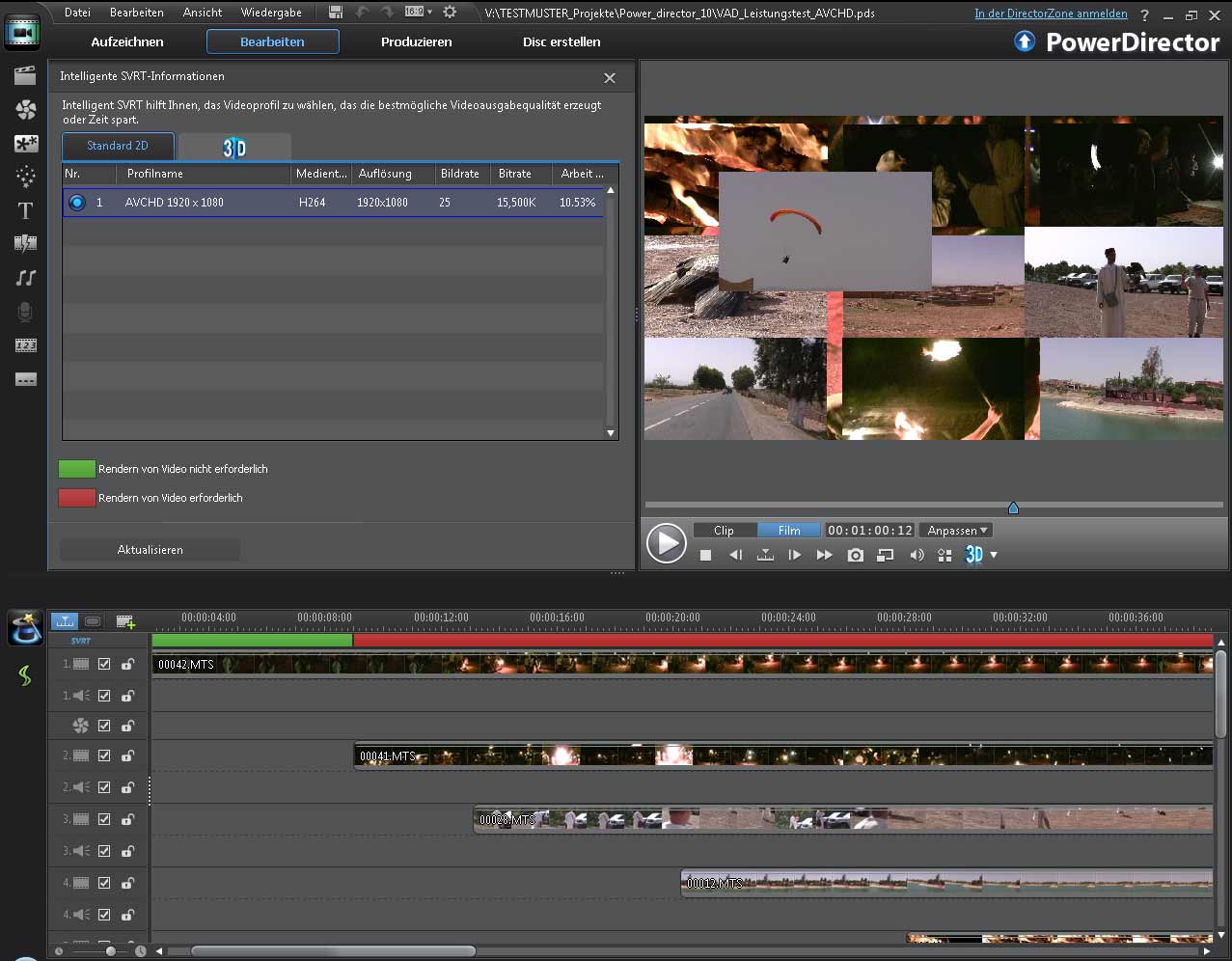
Task: Click the Aktualisieren button
Action: click(x=151, y=550)
